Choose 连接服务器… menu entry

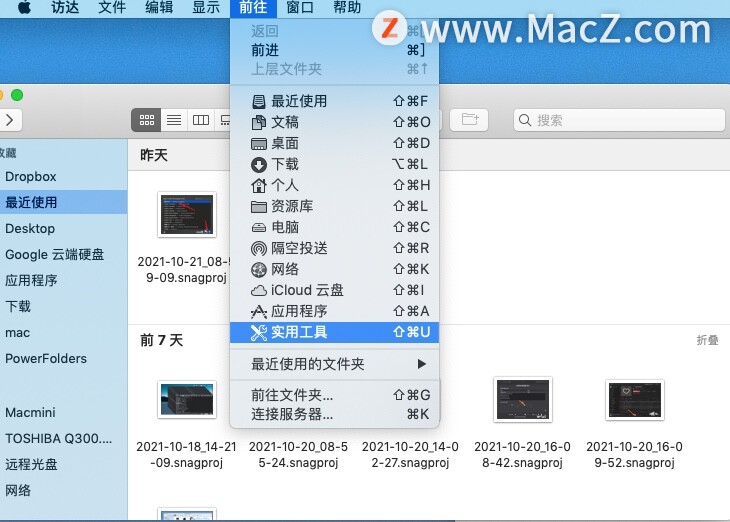(334, 414)
